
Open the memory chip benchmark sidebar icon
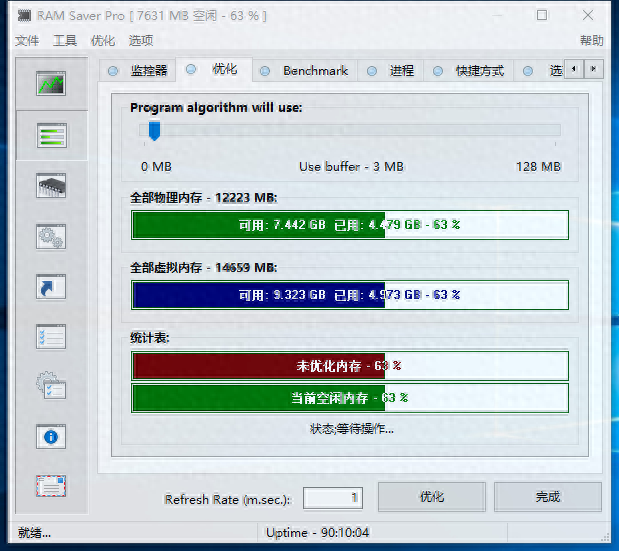[51, 186]
